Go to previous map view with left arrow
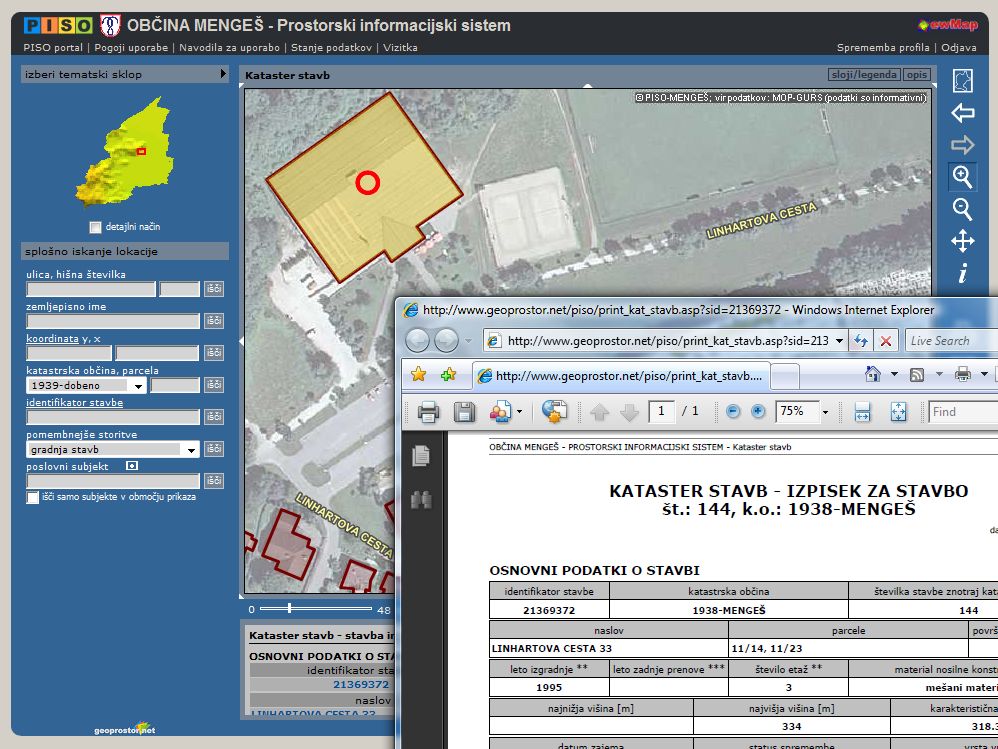The image size is (998, 749). (962, 112)
